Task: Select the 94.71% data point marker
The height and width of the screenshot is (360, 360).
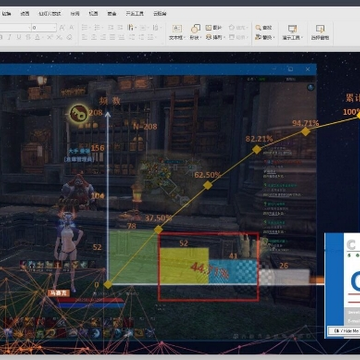Action: coord(305,132)
